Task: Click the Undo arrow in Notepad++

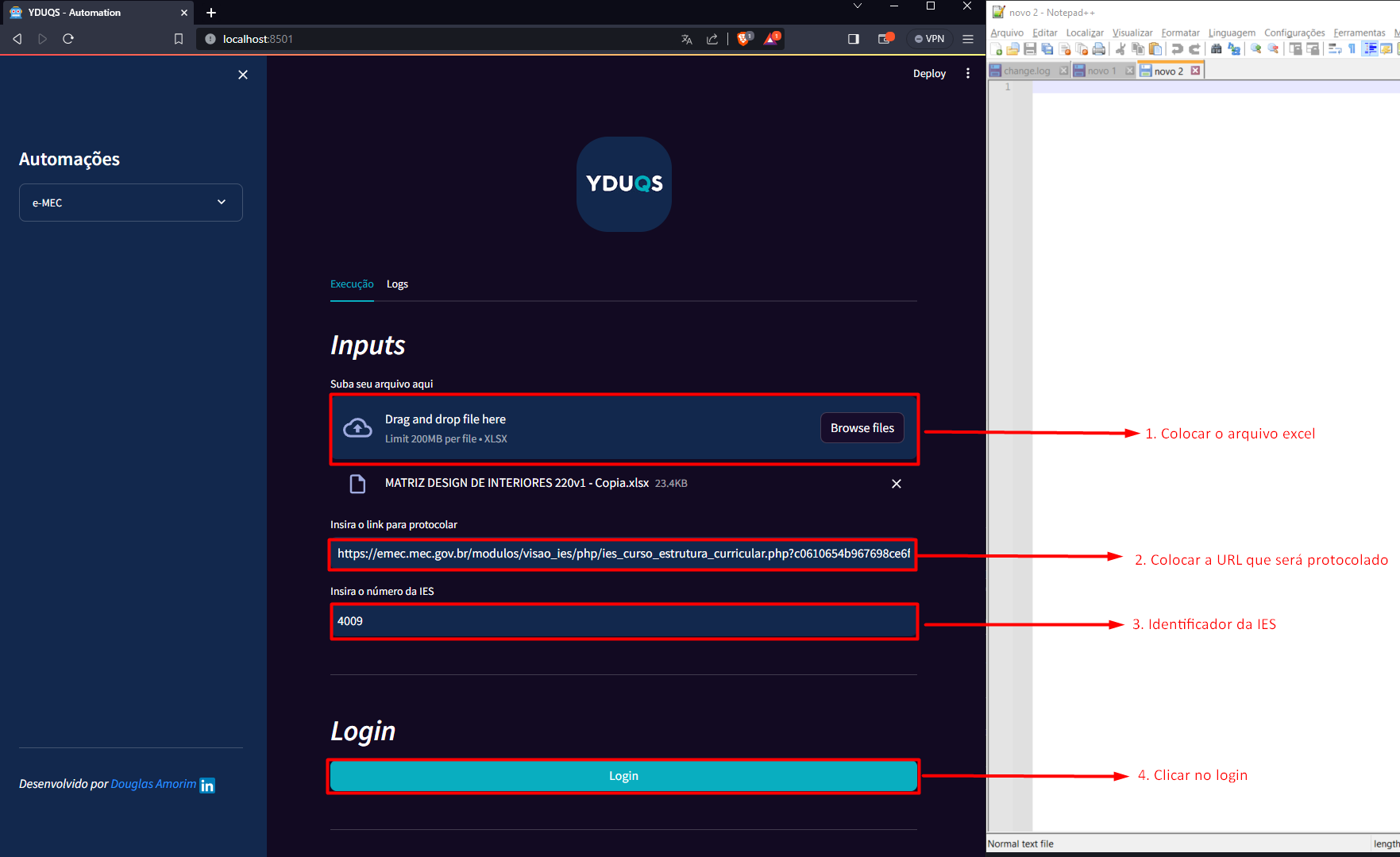Action: point(1177,49)
